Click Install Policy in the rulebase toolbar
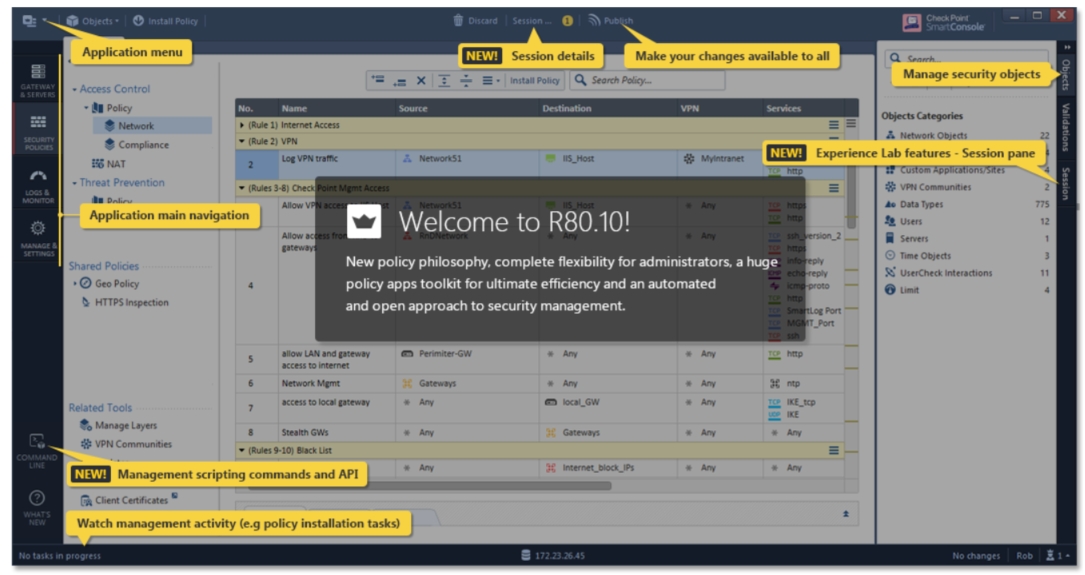The height and width of the screenshot is (575, 1085). pos(534,80)
